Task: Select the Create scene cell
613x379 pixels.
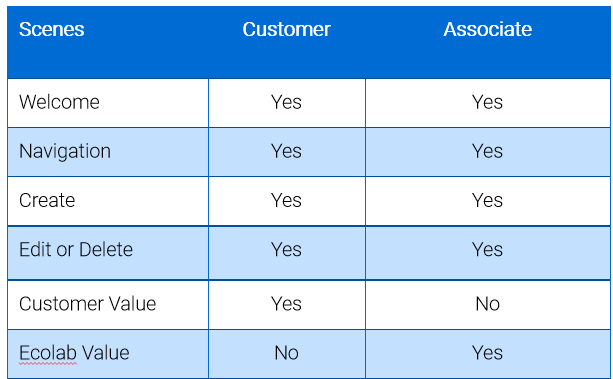Action: tap(108, 201)
